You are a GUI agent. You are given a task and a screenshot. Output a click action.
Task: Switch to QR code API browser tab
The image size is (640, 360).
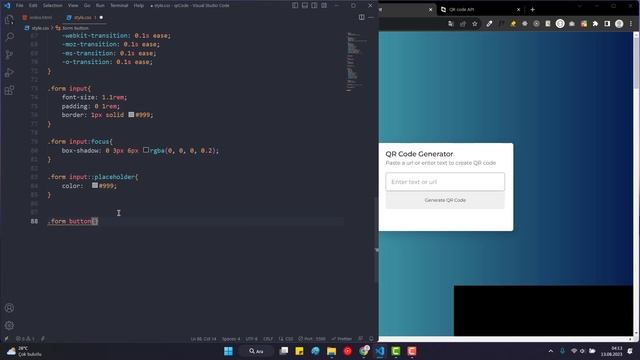click(x=481, y=9)
